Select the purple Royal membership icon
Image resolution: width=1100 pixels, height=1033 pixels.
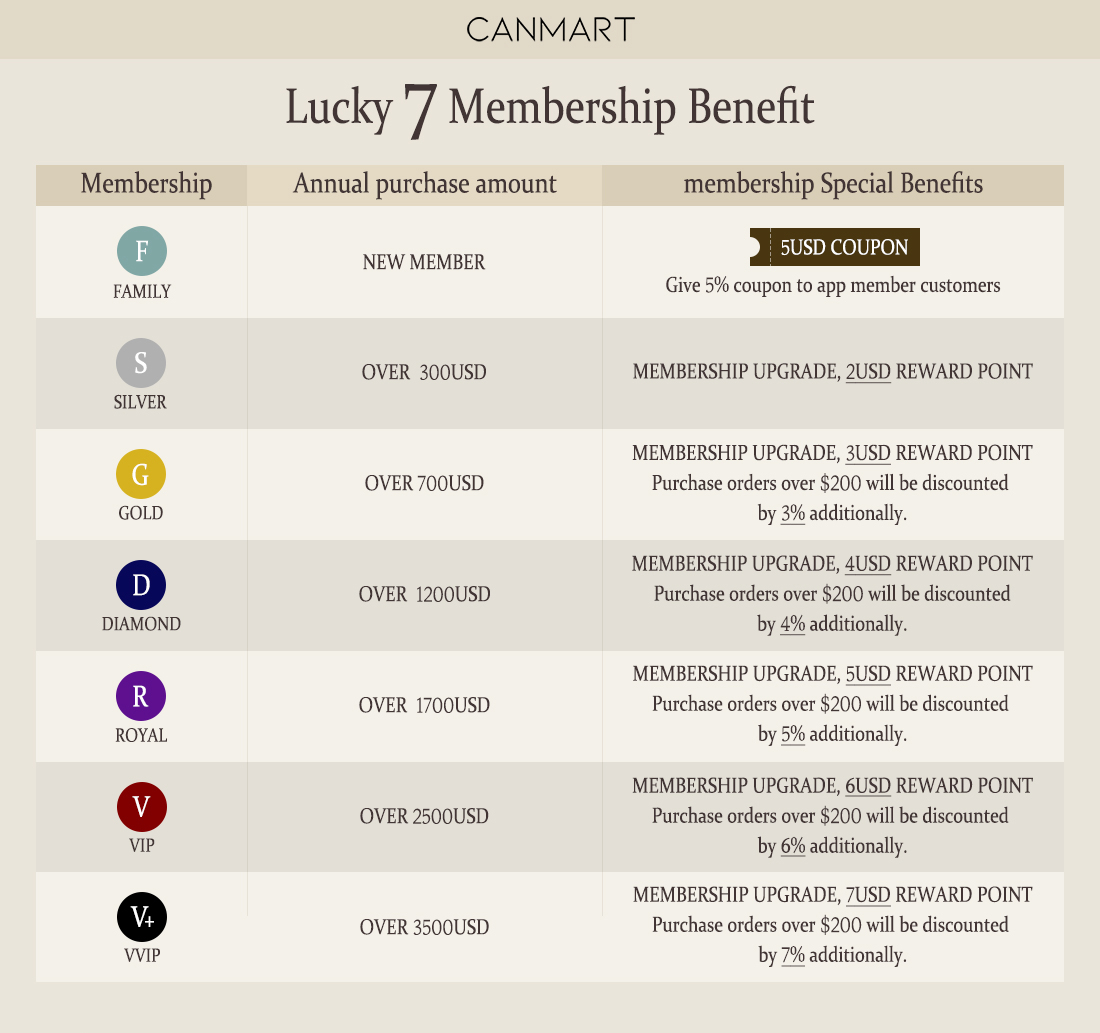click(x=141, y=696)
